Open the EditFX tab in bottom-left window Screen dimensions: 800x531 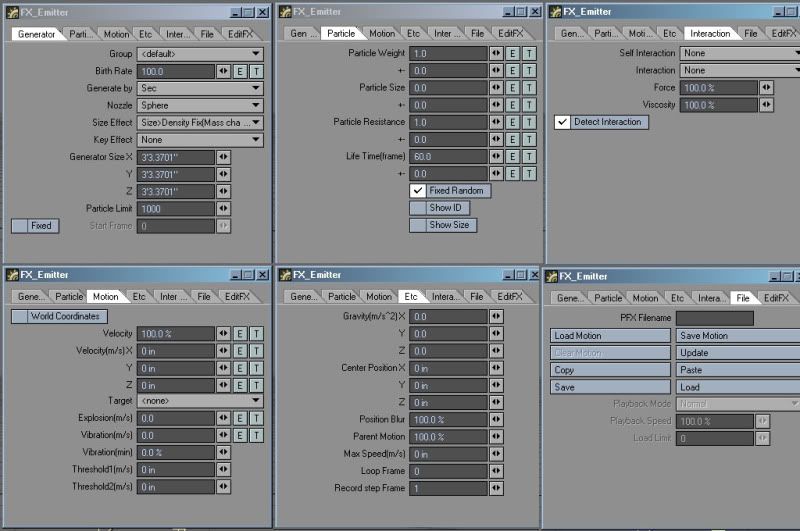point(237,297)
